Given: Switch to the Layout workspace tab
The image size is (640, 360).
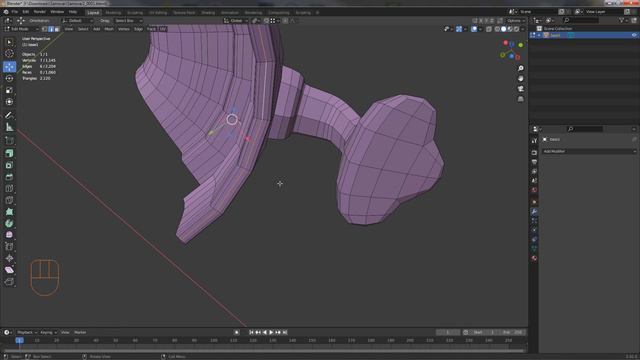Looking at the screenshot, I should pyautogui.click(x=93, y=13).
